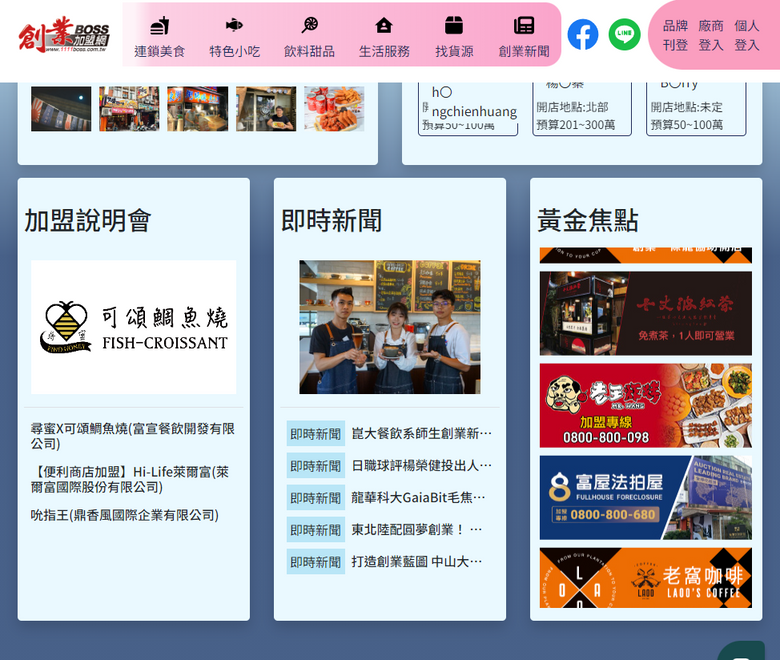
Task: Click the 黃金焦點 section heading
Action: (x=588, y=221)
